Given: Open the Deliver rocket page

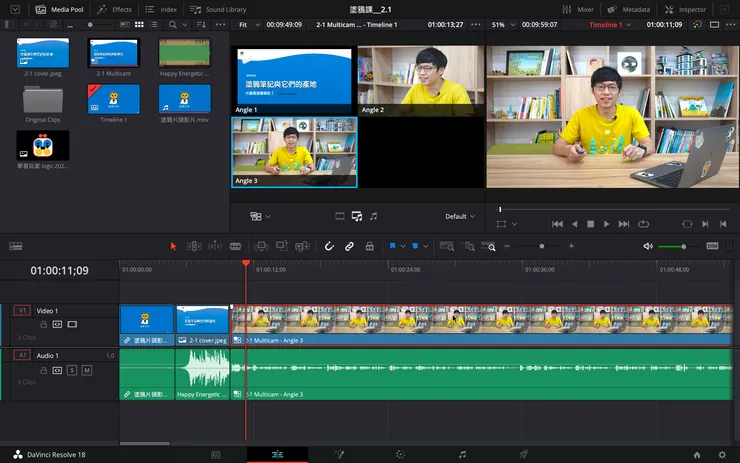Looking at the screenshot, I should [x=523, y=454].
